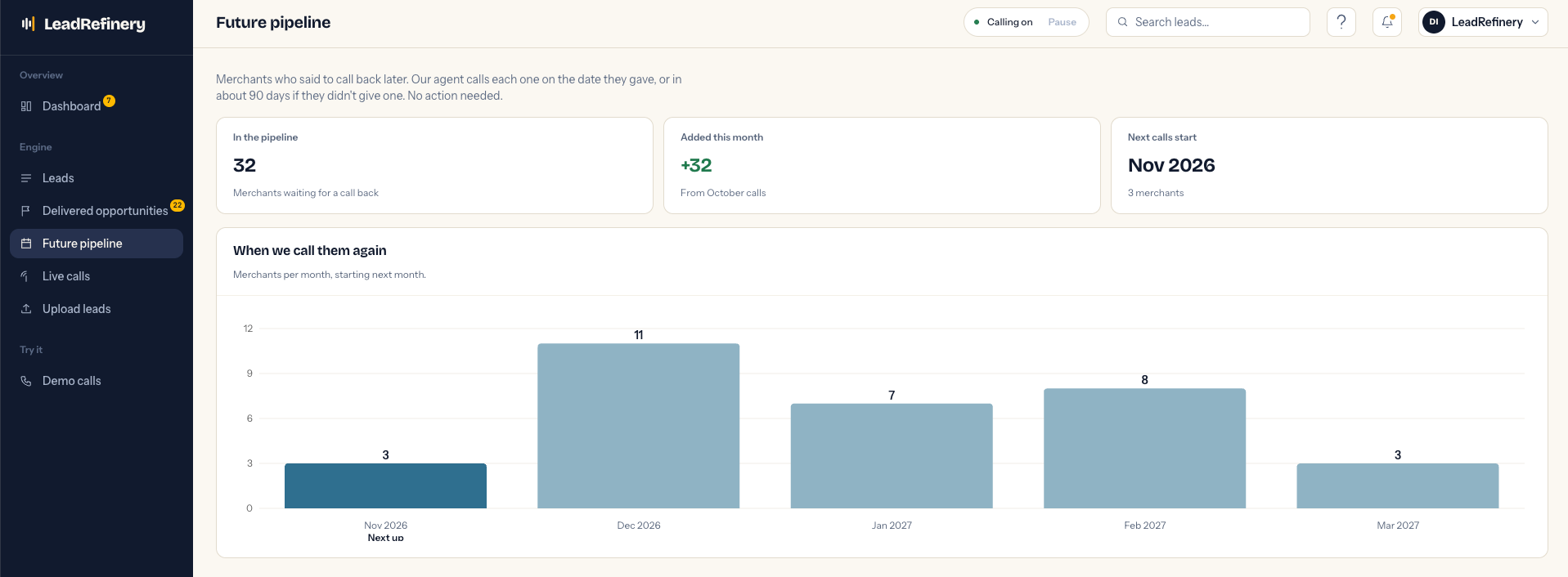This screenshot has height=577, width=1568.
Task: Click 'Jan 2027' axis label
Action: pos(892,526)
